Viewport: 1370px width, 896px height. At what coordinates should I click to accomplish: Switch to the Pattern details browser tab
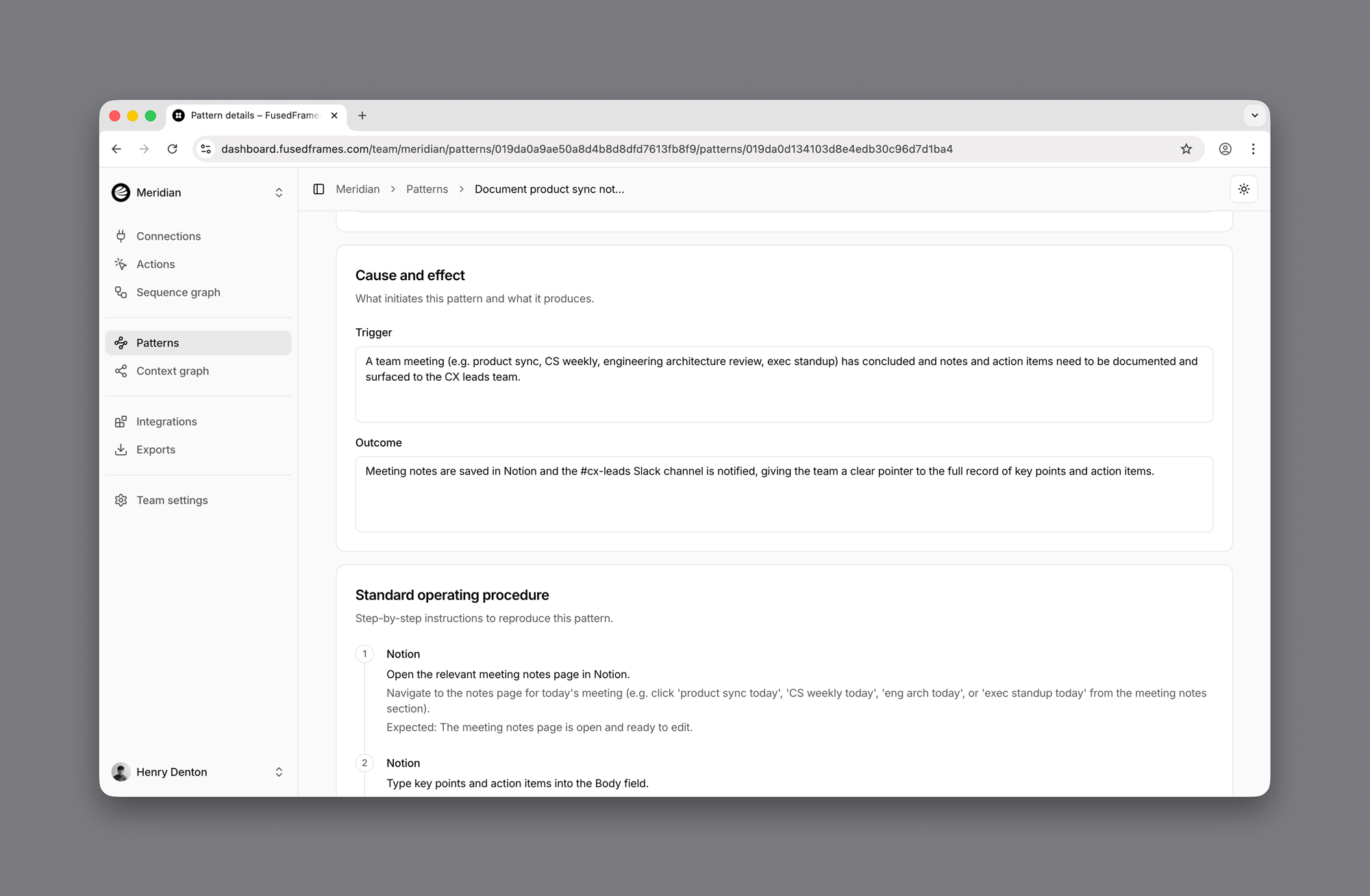[254, 116]
